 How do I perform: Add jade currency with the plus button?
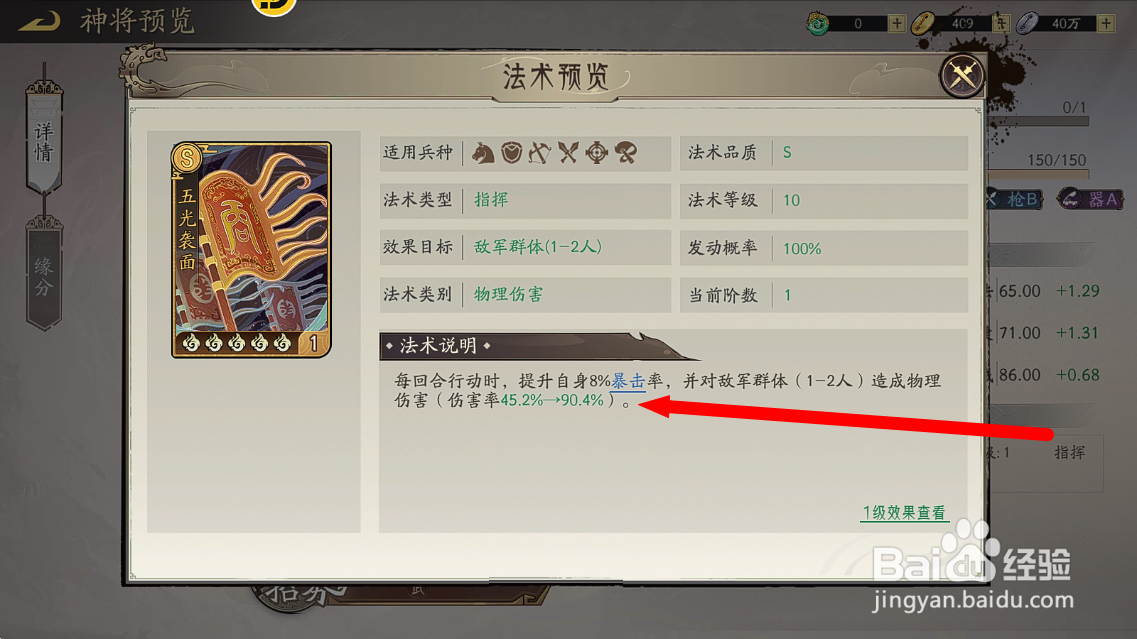[x=897, y=23]
